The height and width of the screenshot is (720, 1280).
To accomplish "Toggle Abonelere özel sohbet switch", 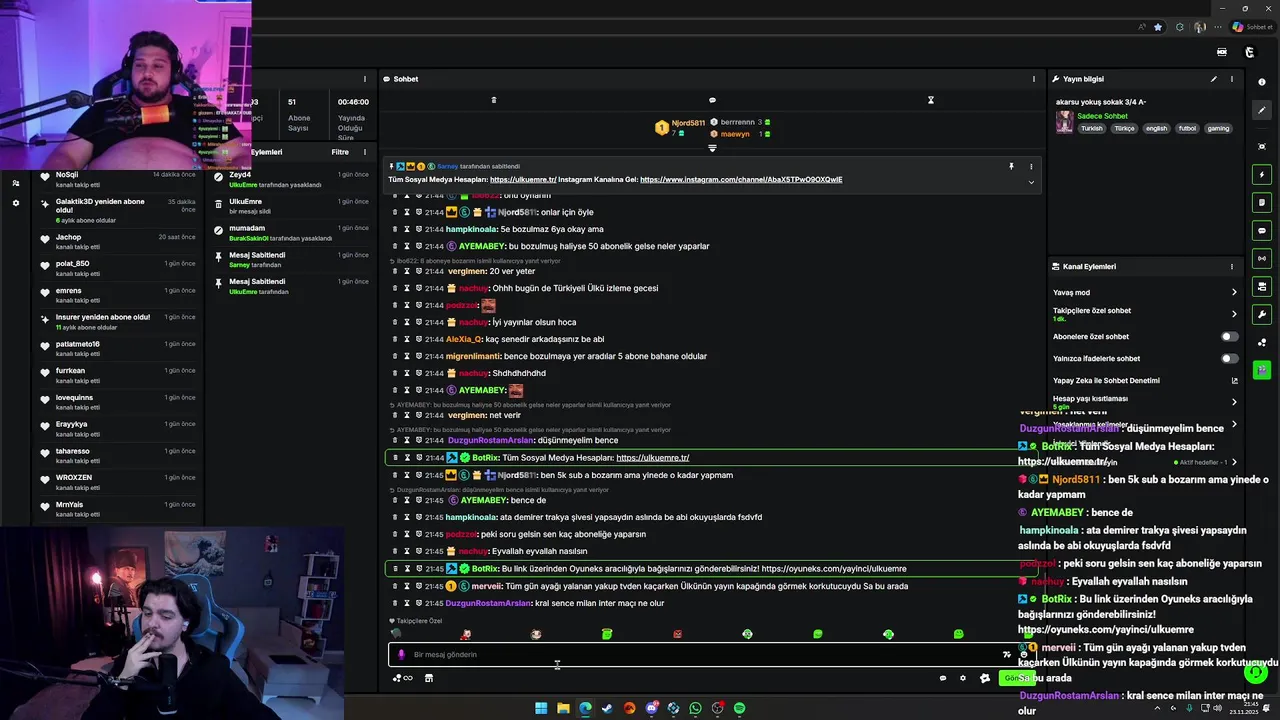I will pyautogui.click(x=1229, y=337).
